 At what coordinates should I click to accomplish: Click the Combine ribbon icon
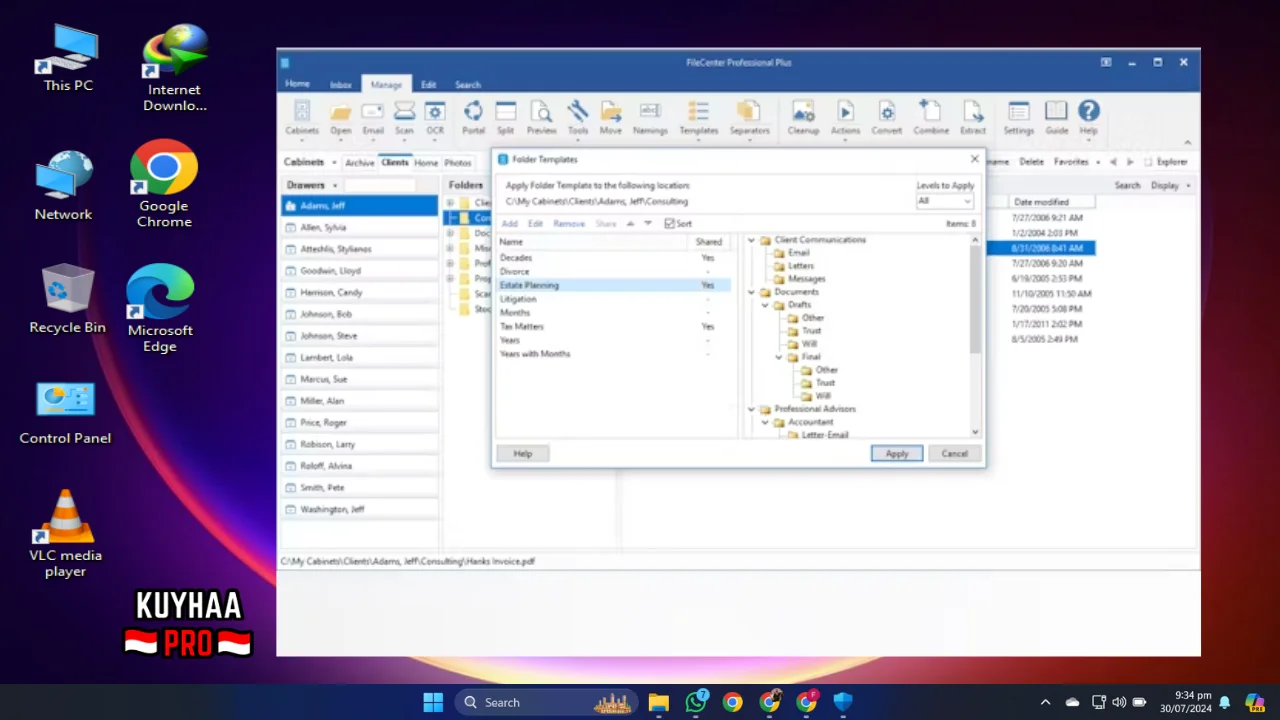point(930,117)
